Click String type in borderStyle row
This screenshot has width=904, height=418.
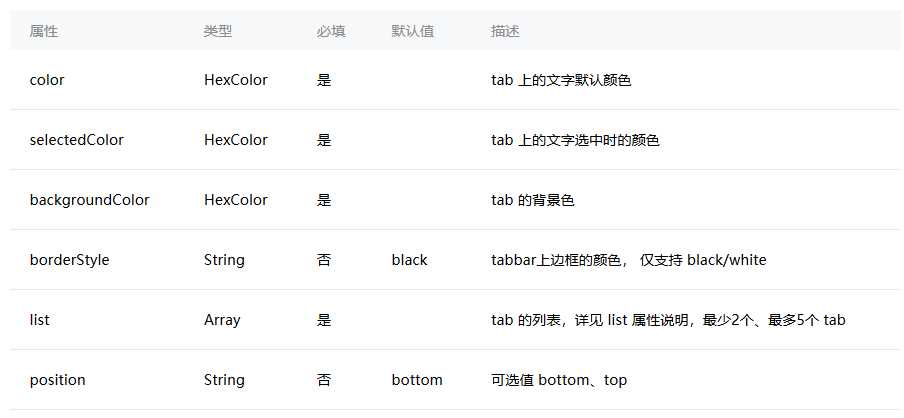pyautogui.click(x=224, y=261)
